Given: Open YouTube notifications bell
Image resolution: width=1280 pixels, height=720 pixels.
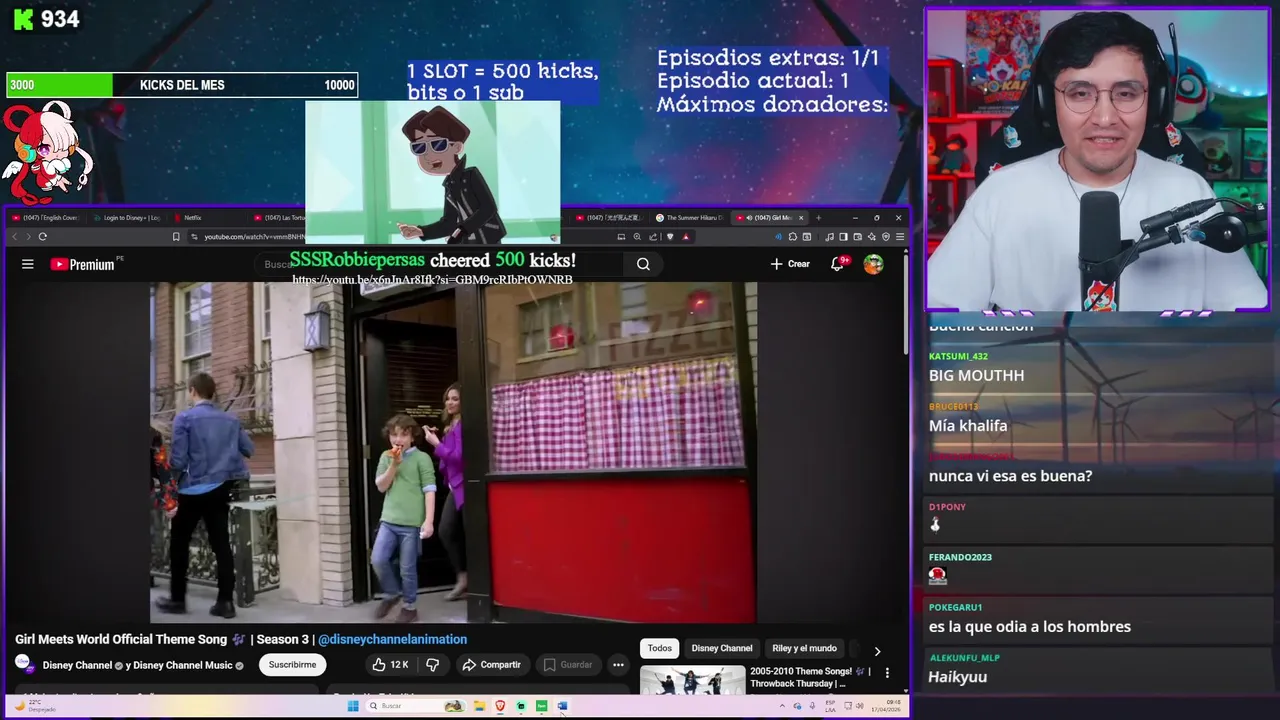Looking at the screenshot, I should 837,264.
